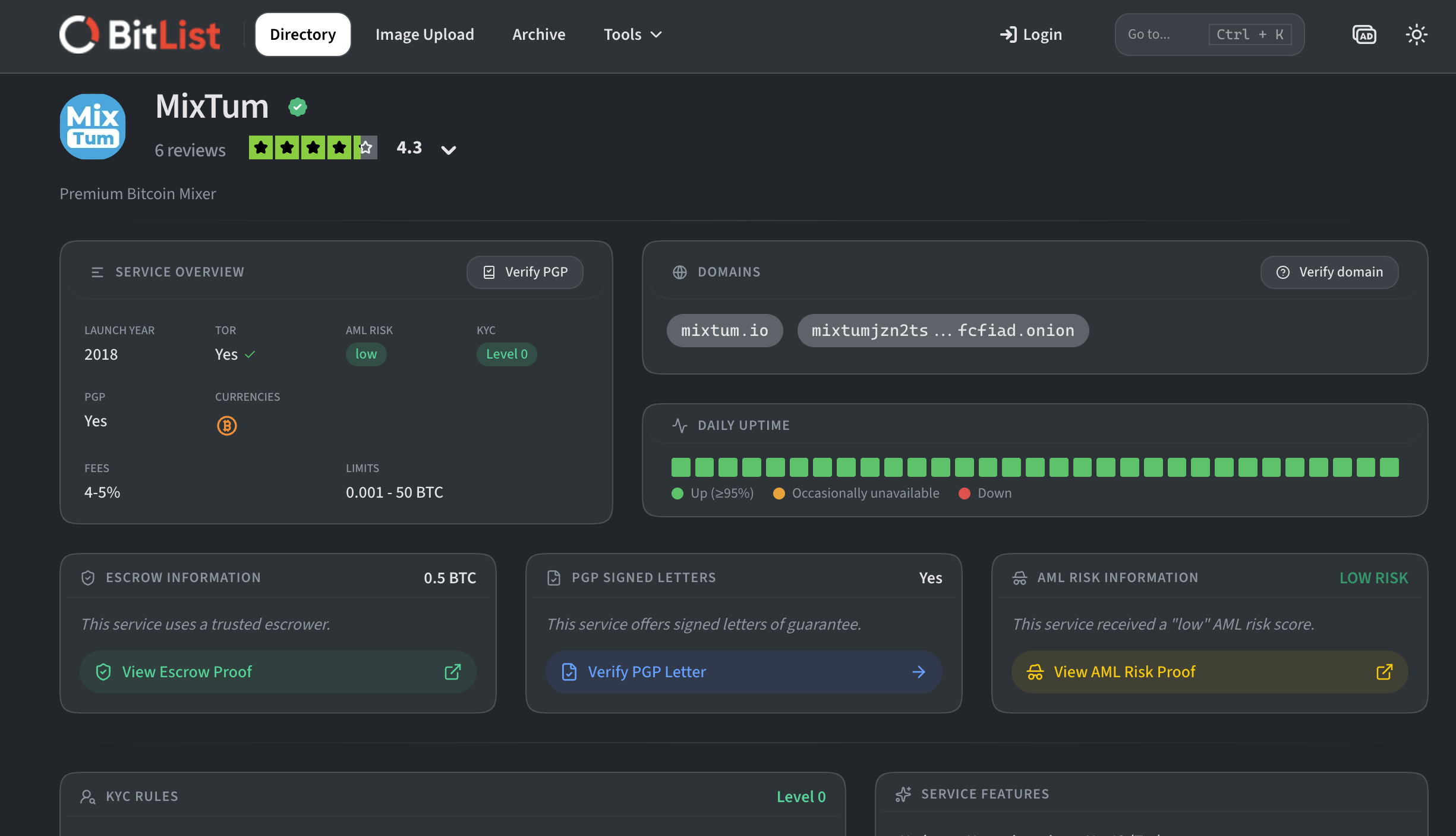Click the star rating bar
Image resolution: width=1456 pixels, height=836 pixels.
point(313,147)
